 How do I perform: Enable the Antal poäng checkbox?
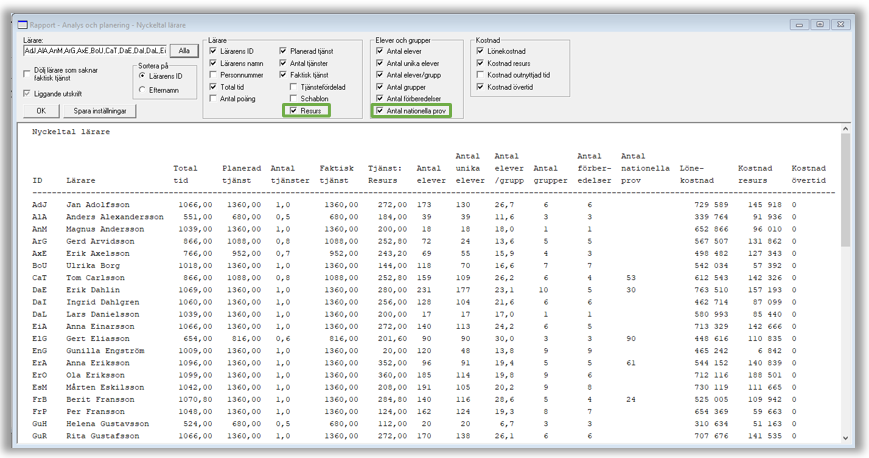click(x=213, y=99)
